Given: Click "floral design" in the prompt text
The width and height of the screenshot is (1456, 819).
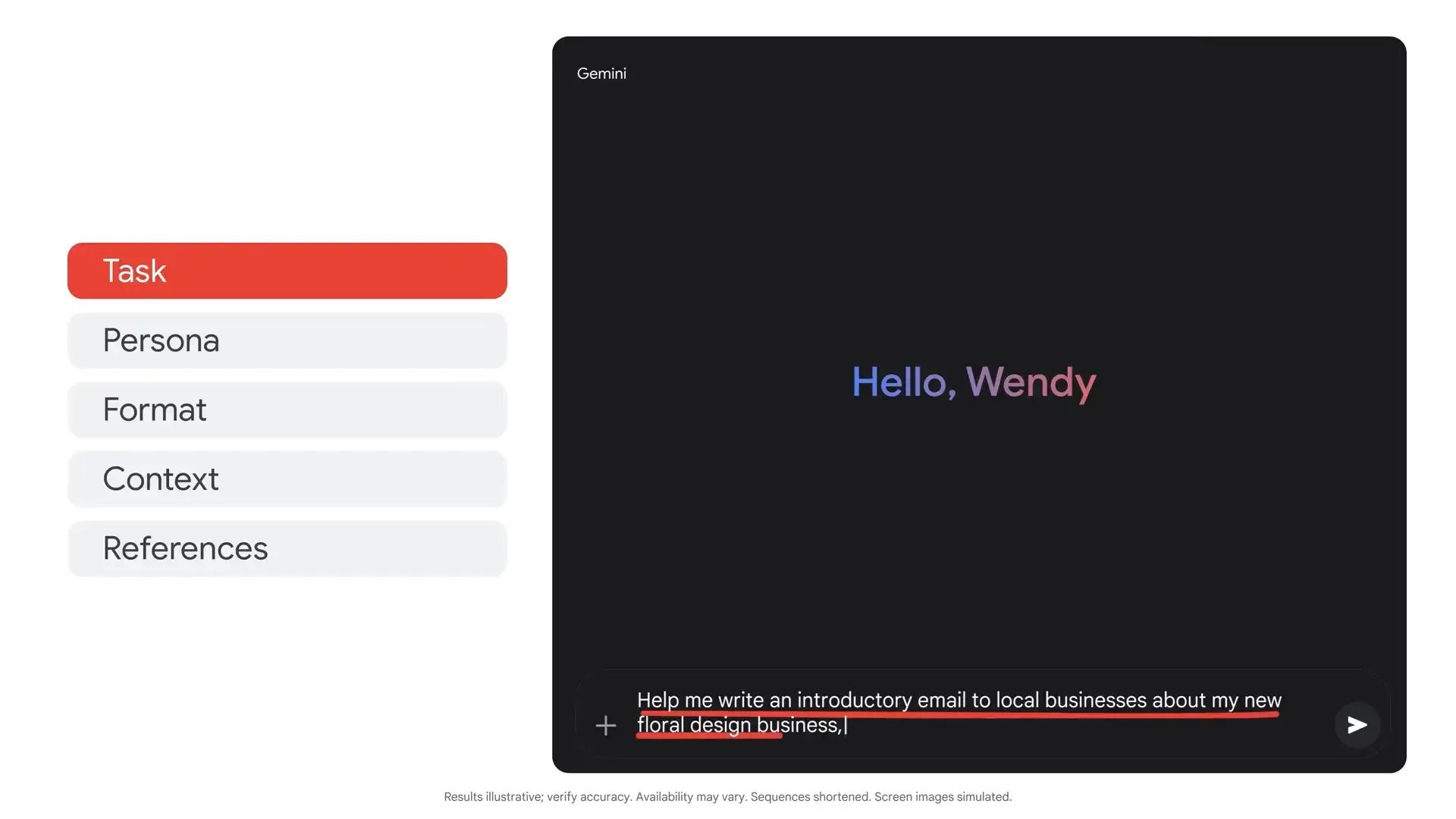Looking at the screenshot, I should pyautogui.click(x=693, y=726).
